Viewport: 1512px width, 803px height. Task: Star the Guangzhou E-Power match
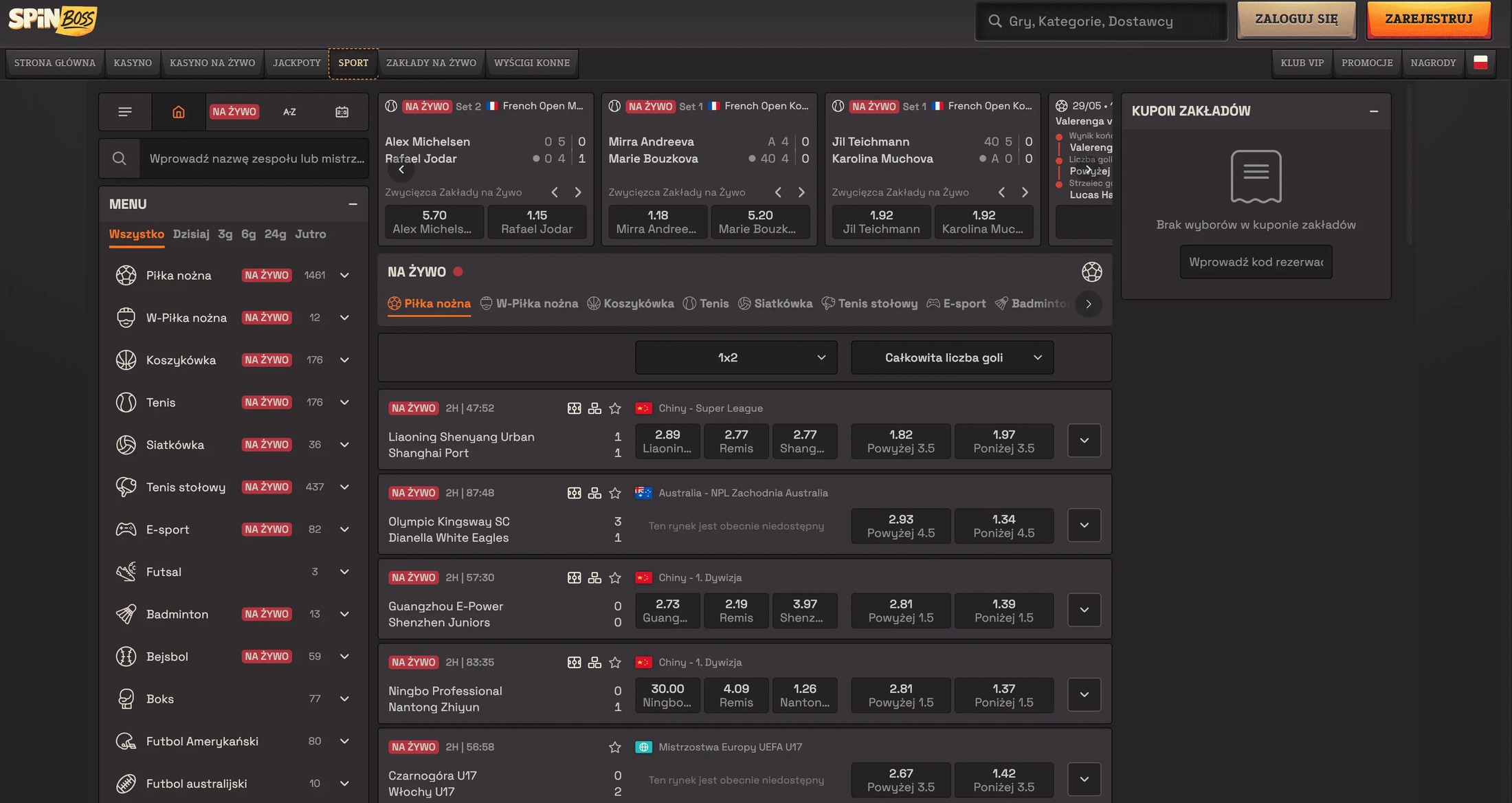(x=615, y=577)
